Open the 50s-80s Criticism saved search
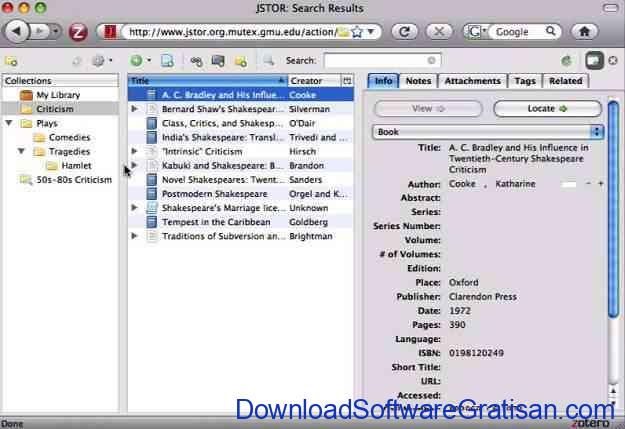This screenshot has width=625, height=429. point(74,180)
